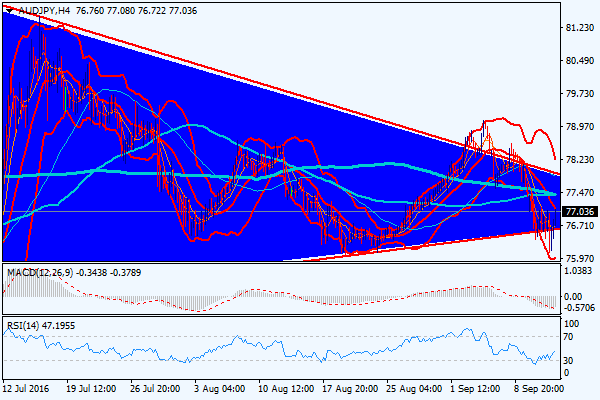The height and width of the screenshot is (400, 600).
Task: Click the AUDJPY,H4 symbol title
Action: [44, 11]
